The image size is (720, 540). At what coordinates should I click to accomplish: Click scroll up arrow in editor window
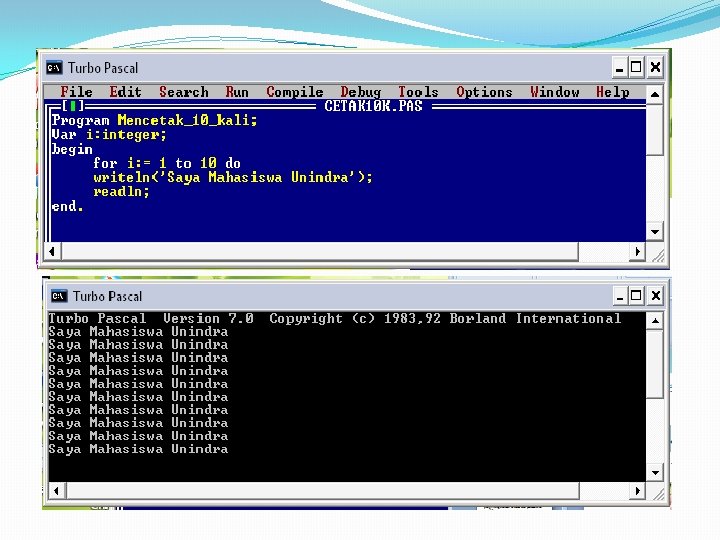[x=655, y=95]
